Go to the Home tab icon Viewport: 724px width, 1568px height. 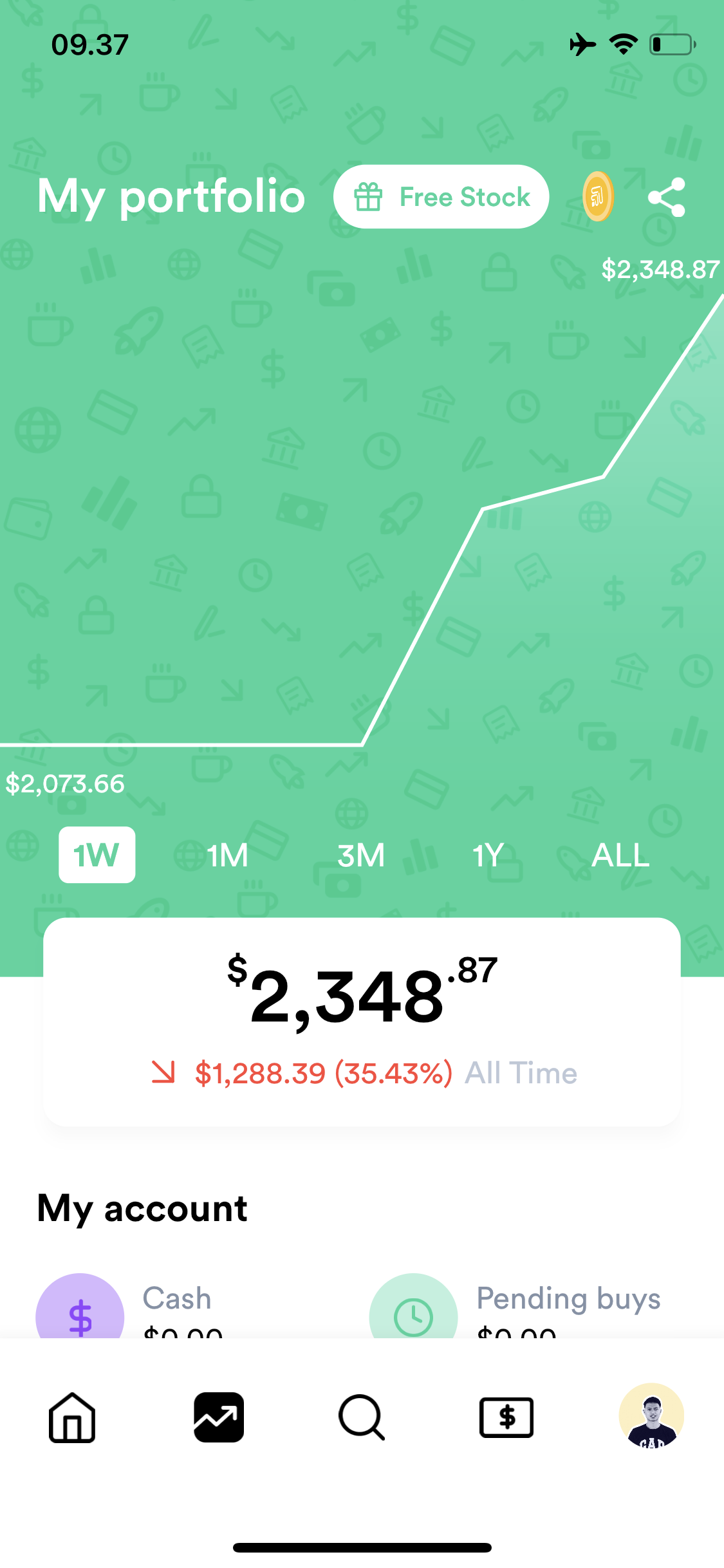tap(72, 1417)
